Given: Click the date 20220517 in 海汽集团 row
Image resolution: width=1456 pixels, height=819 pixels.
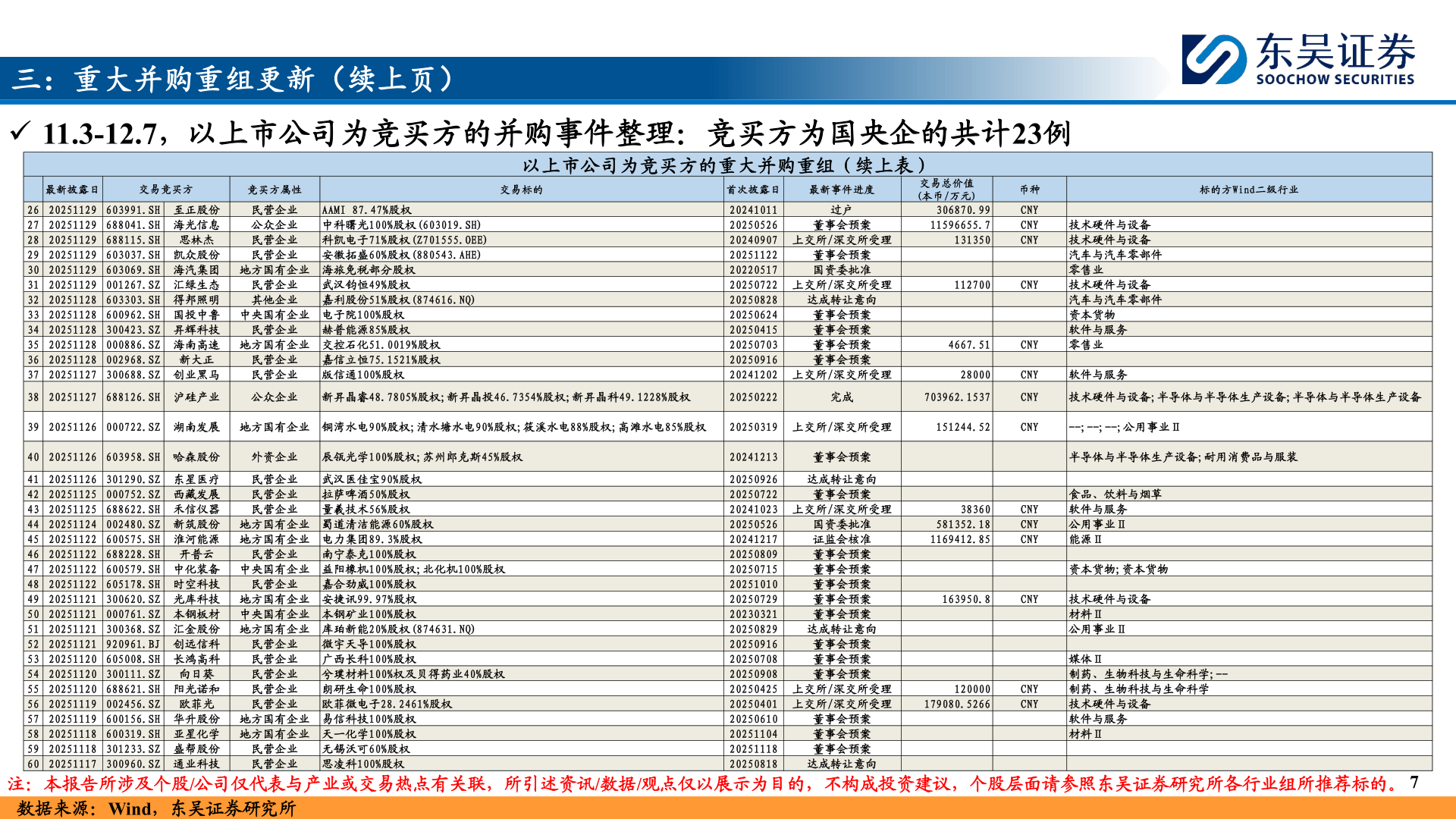Looking at the screenshot, I should (754, 270).
